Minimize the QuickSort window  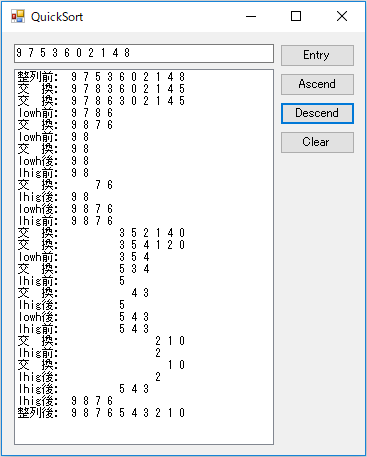coord(251,16)
